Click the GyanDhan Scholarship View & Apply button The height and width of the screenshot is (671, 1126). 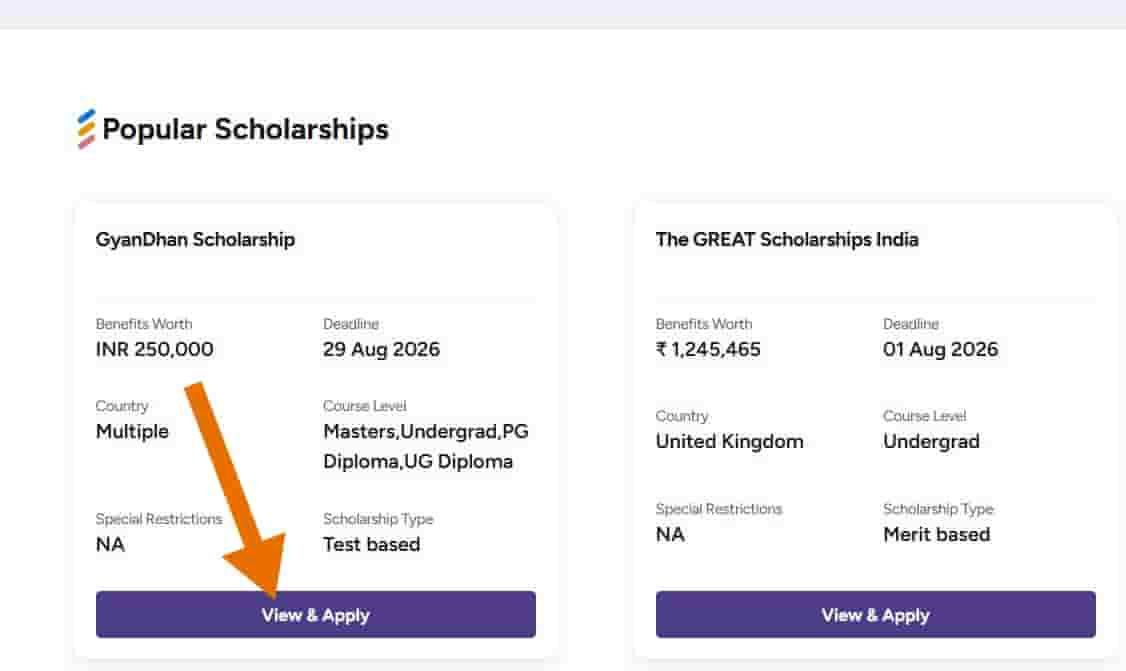[x=316, y=614]
